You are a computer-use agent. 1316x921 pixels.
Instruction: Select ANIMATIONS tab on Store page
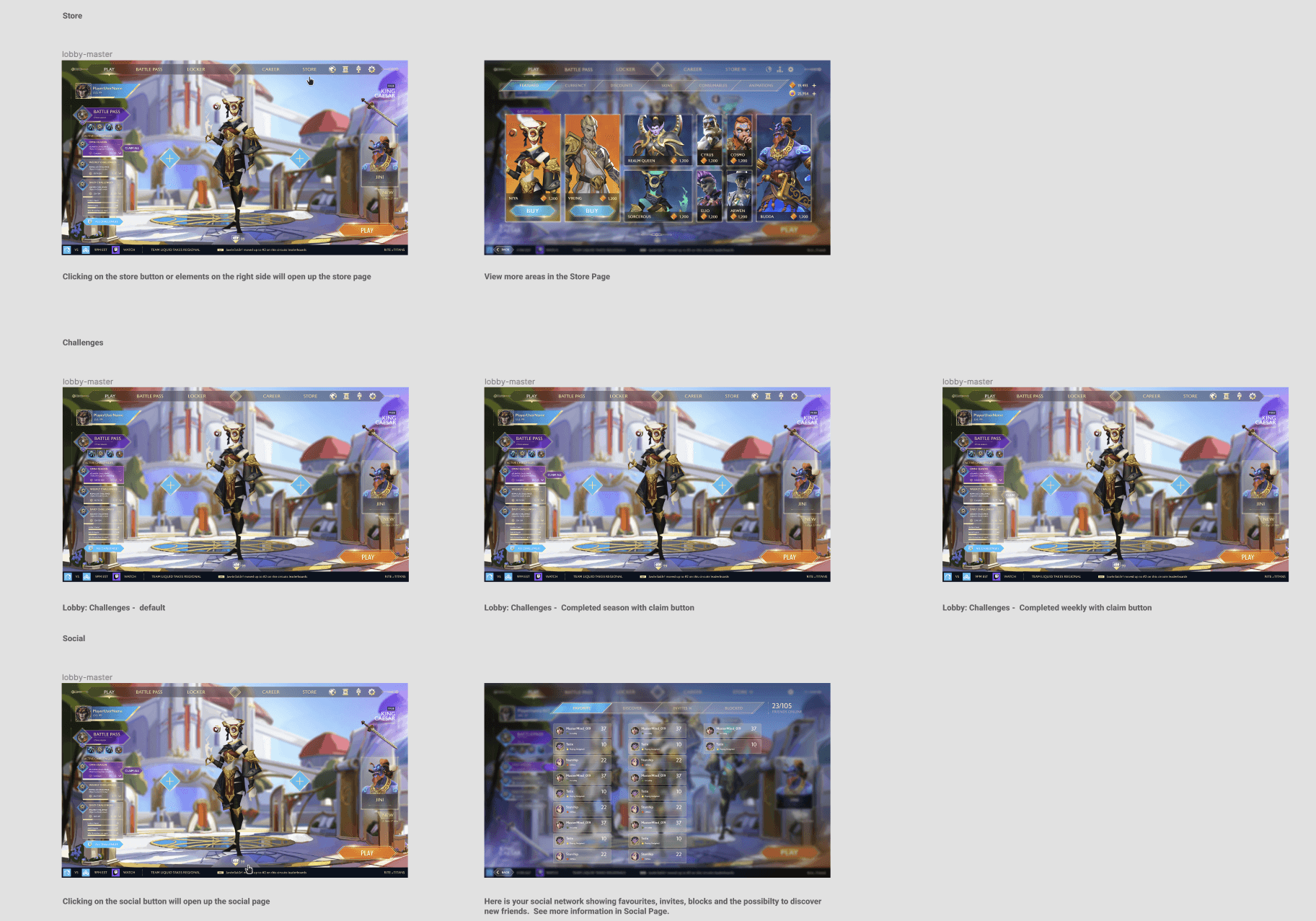tap(761, 85)
